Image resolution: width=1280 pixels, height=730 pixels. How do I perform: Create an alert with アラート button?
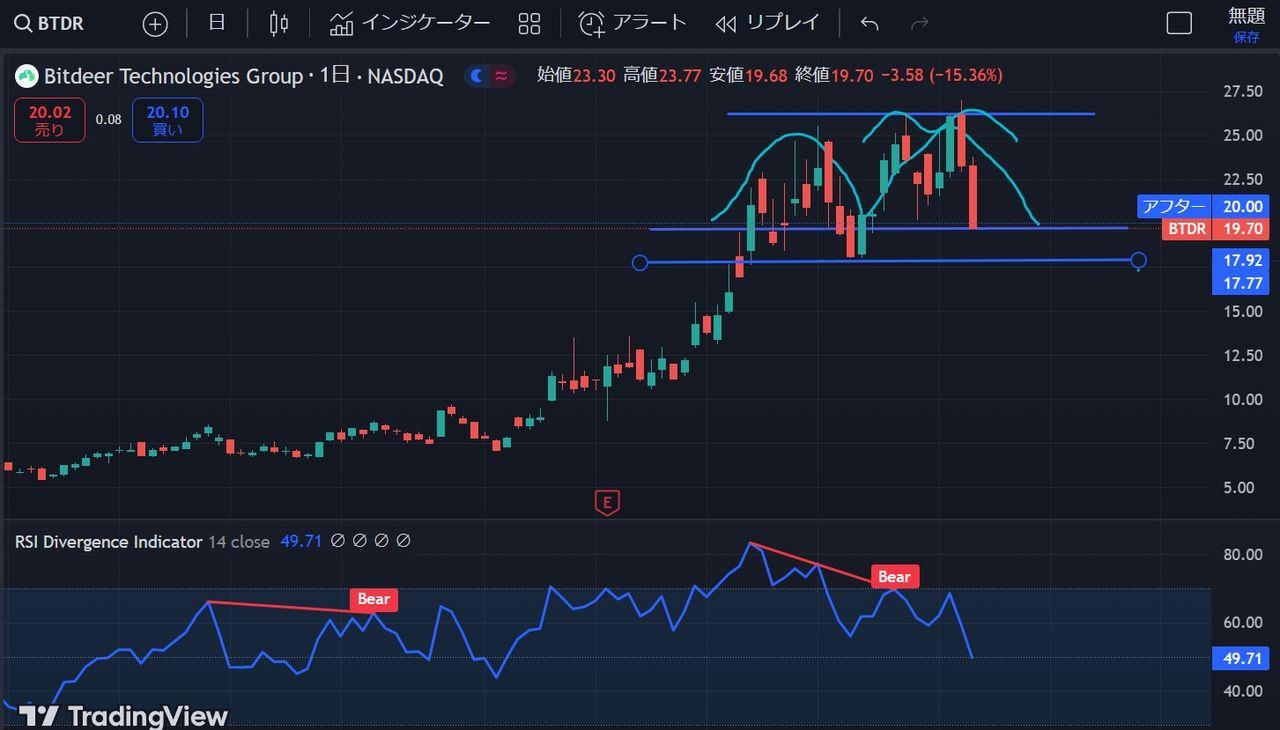click(x=634, y=23)
